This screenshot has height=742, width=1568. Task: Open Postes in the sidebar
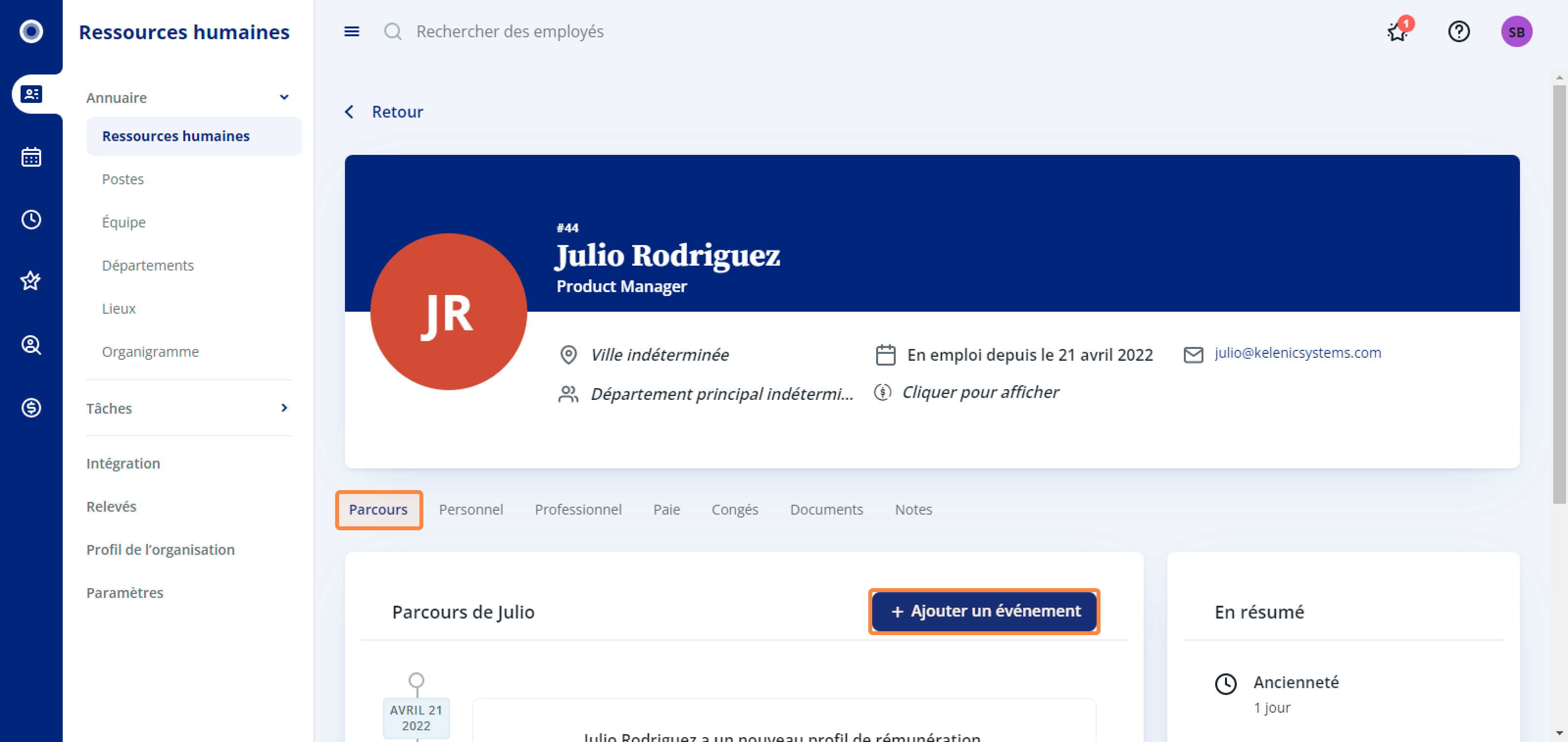point(123,179)
